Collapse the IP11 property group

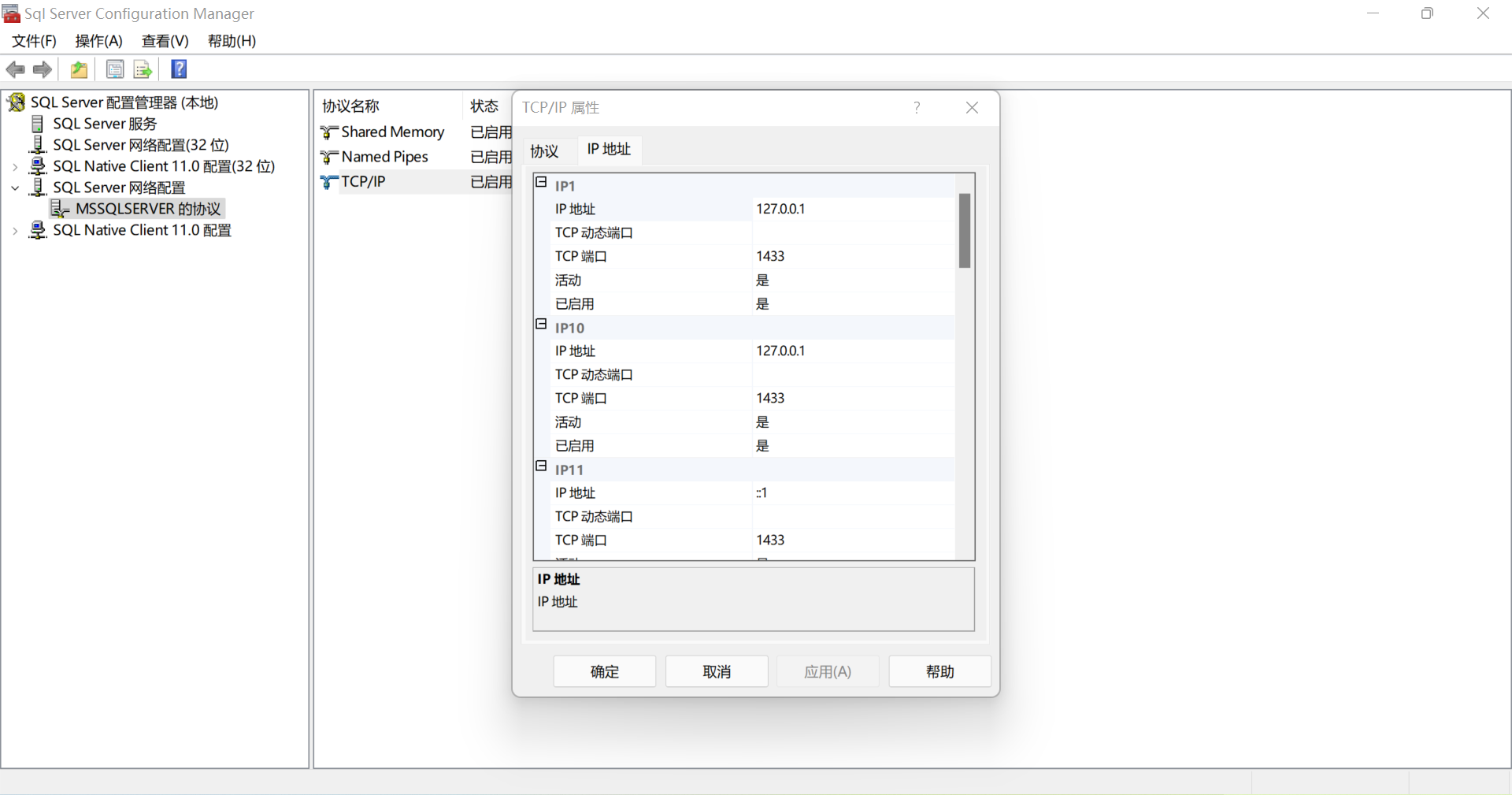point(541,466)
